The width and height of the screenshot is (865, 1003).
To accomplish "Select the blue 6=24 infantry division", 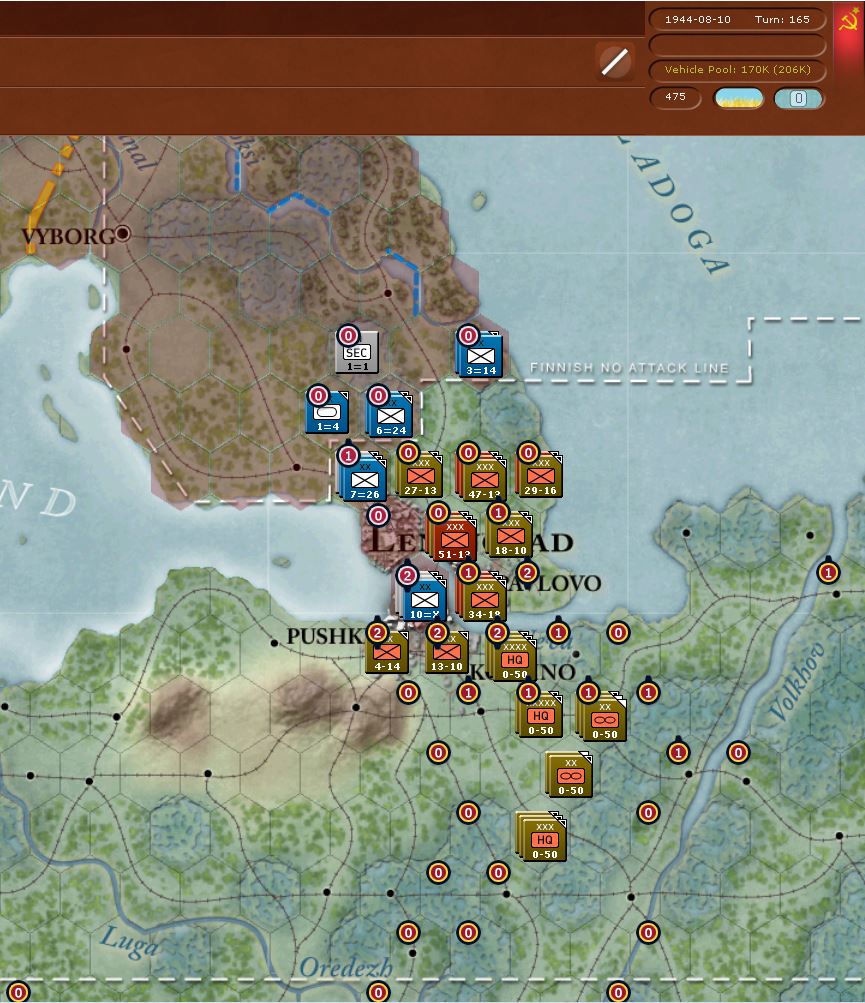I will tap(390, 415).
